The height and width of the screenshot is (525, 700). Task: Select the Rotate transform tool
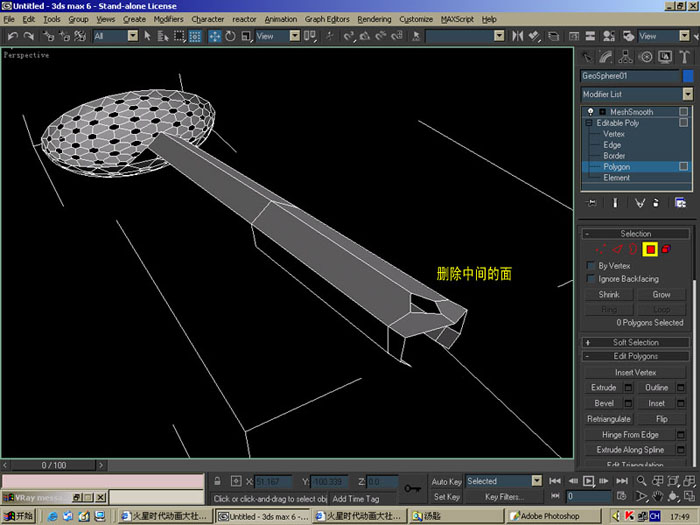230,36
